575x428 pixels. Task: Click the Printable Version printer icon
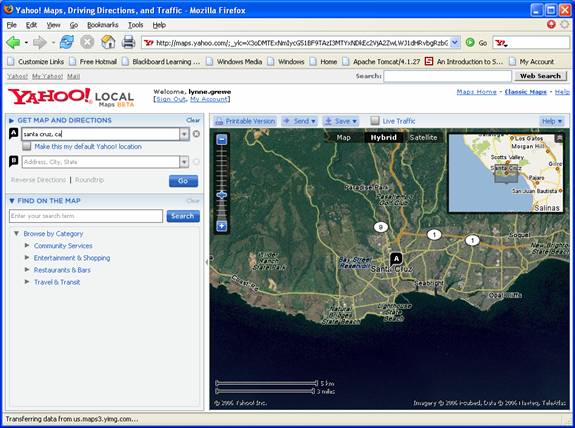[219, 121]
